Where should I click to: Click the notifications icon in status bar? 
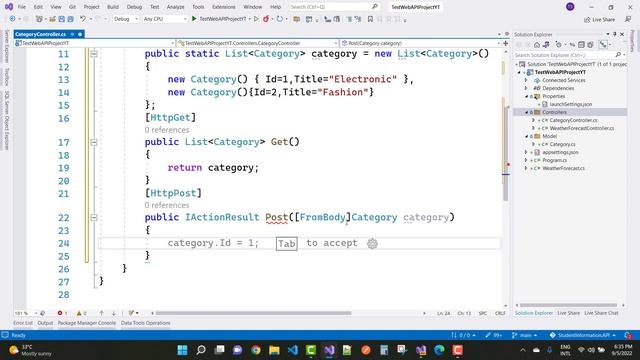click(628, 335)
